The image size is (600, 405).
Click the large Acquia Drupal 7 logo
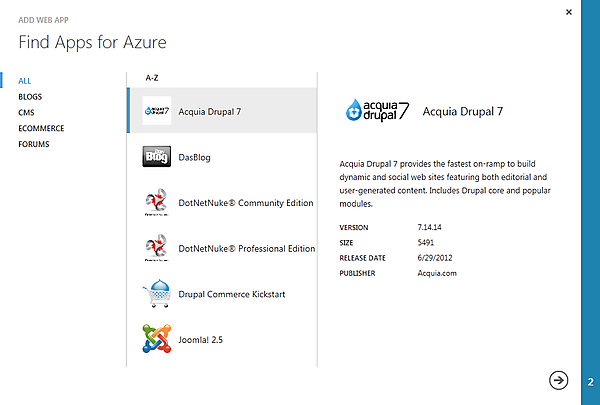click(x=375, y=110)
